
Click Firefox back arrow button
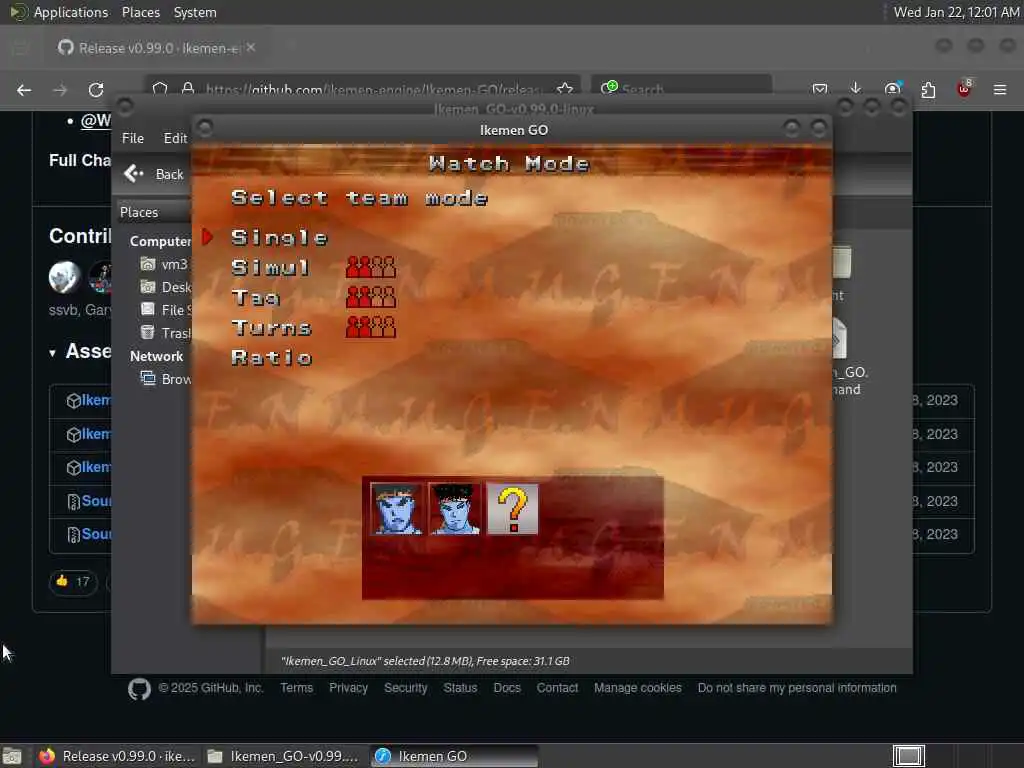coord(24,89)
